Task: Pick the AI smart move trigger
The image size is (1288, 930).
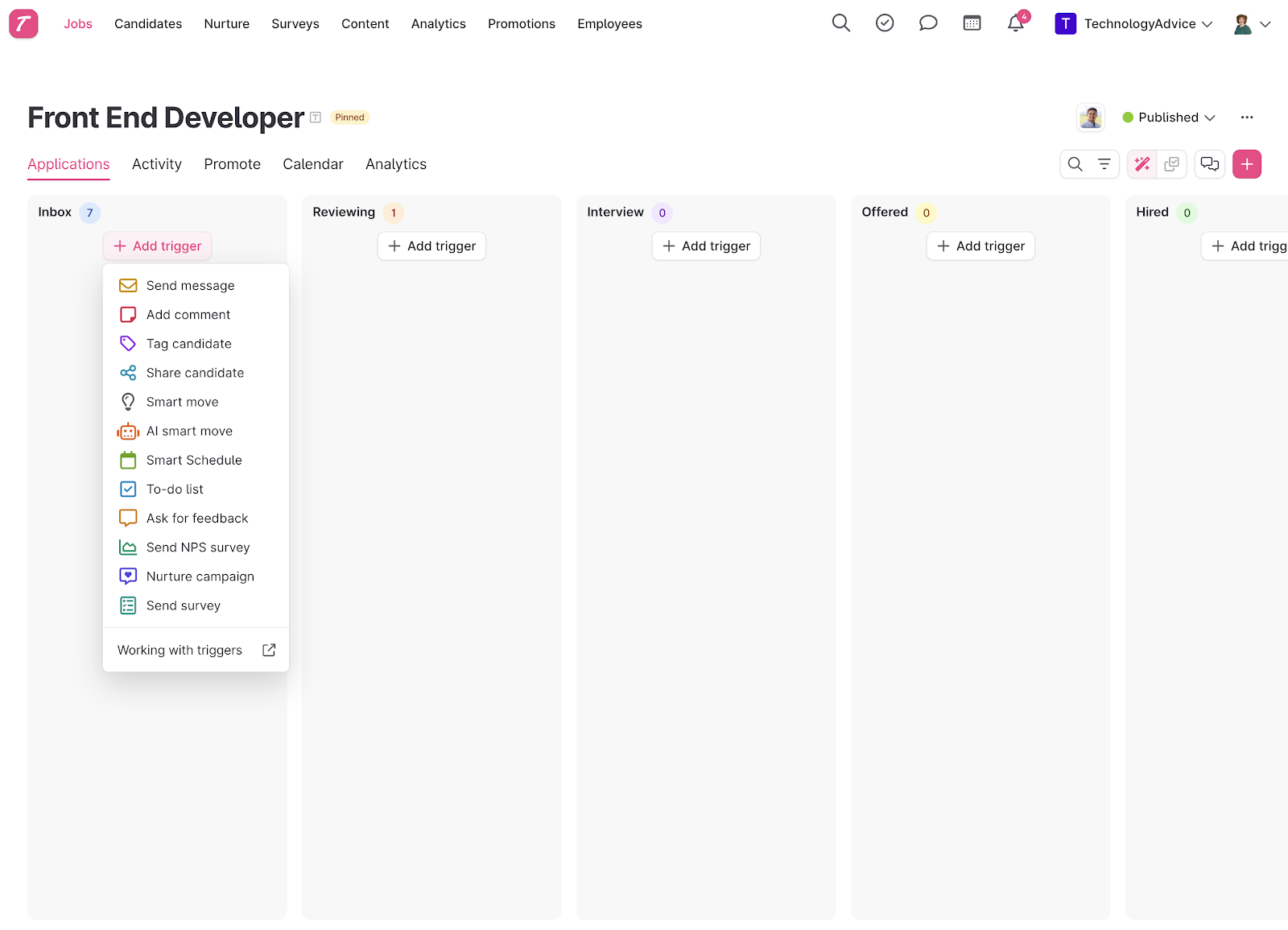Action: (196, 431)
